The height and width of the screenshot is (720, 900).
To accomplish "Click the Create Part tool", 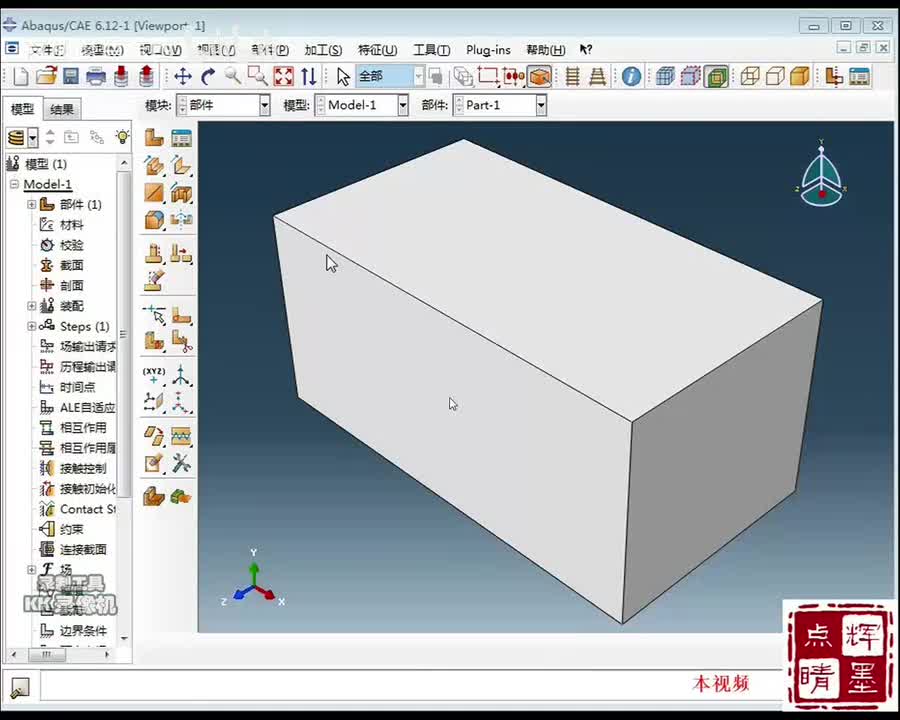I will coord(154,138).
